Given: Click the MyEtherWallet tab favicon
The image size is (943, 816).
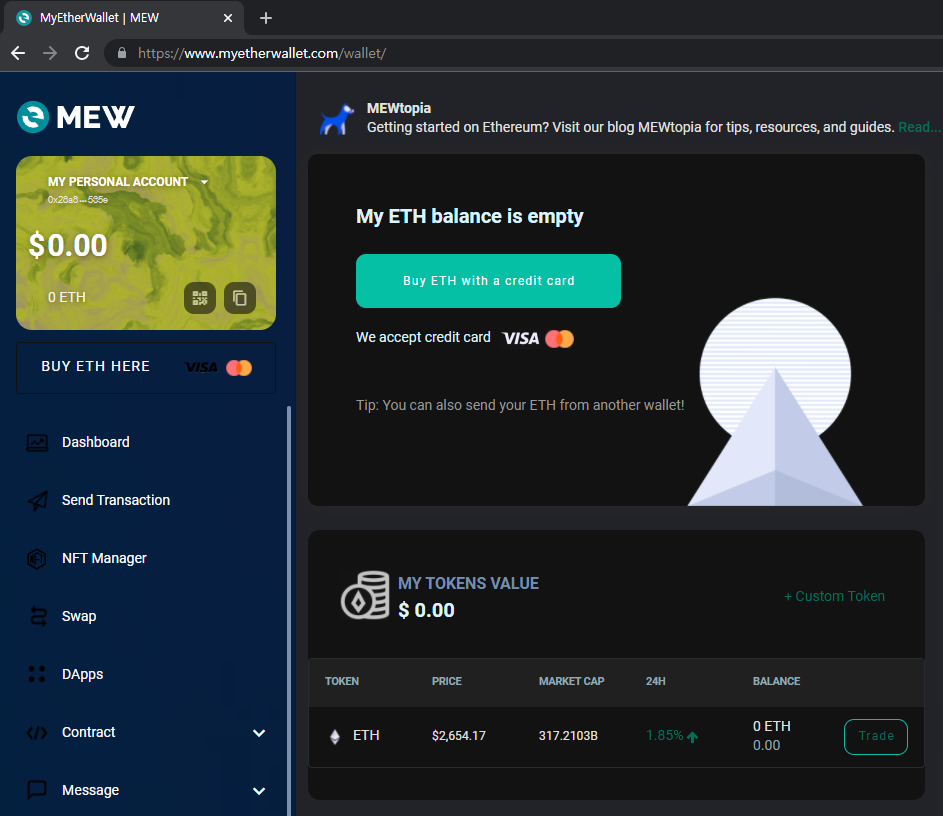Looking at the screenshot, I should pyautogui.click(x=24, y=18).
